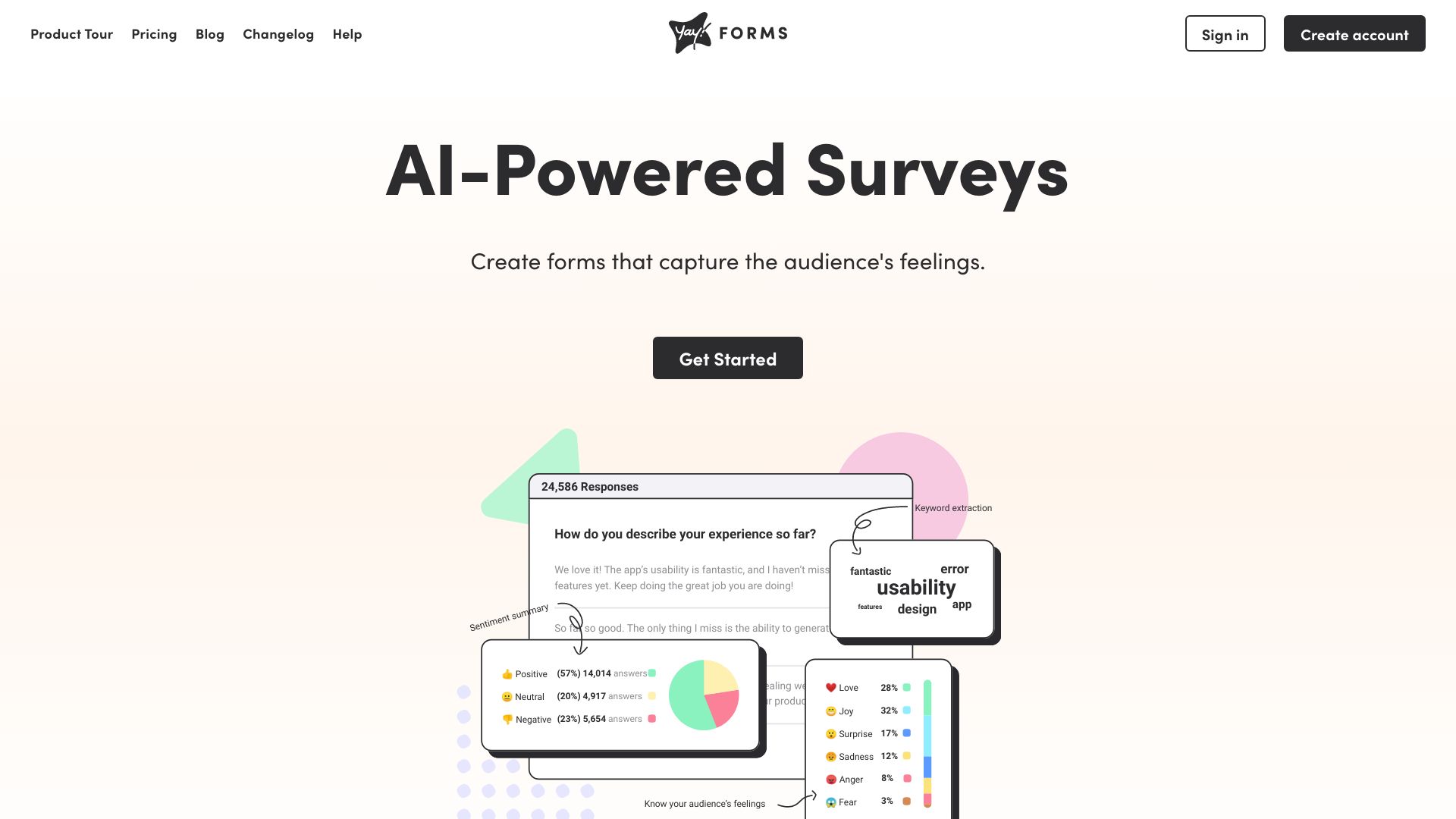Toggle the Positive sentiment answers indicator

point(651,672)
